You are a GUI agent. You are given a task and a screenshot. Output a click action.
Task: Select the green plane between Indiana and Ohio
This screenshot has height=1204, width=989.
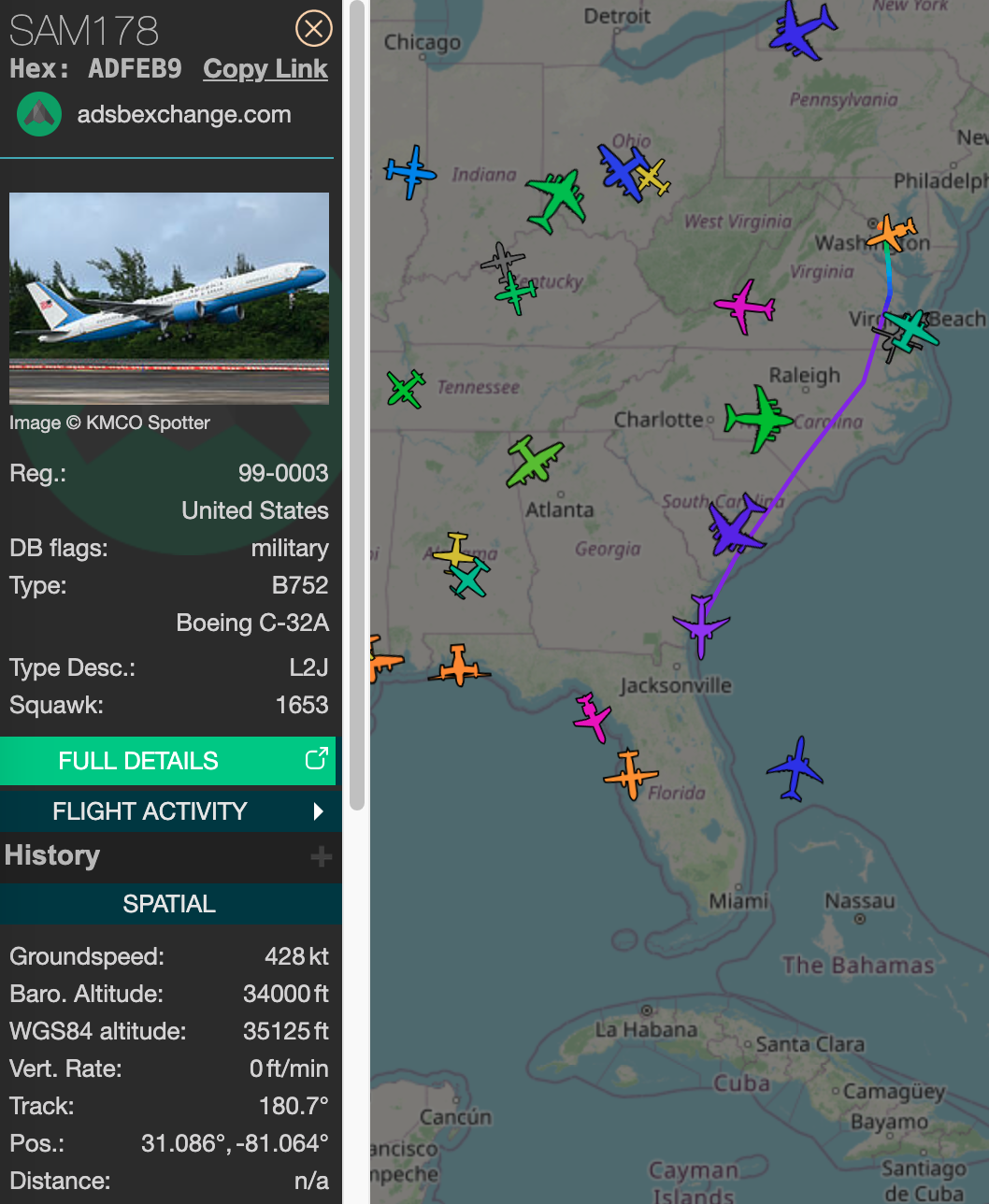(x=557, y=199)
